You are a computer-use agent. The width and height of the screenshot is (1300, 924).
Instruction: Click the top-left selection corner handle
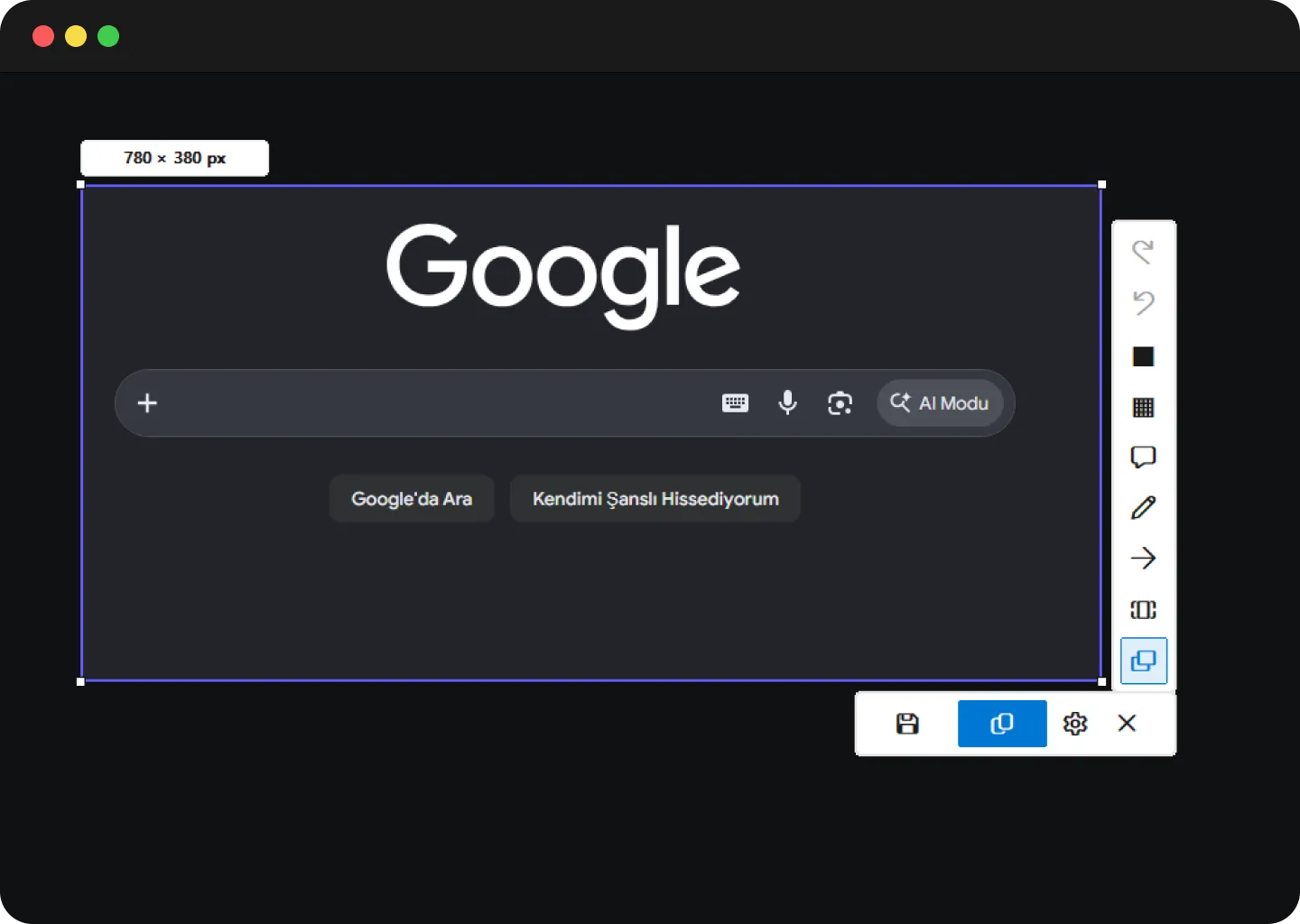point(80,184)
